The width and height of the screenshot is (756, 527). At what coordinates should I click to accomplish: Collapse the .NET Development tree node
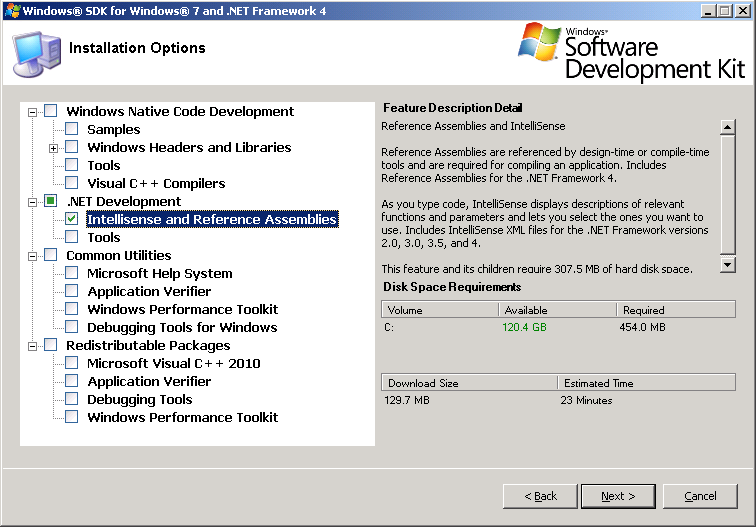[x=33, y=201]
